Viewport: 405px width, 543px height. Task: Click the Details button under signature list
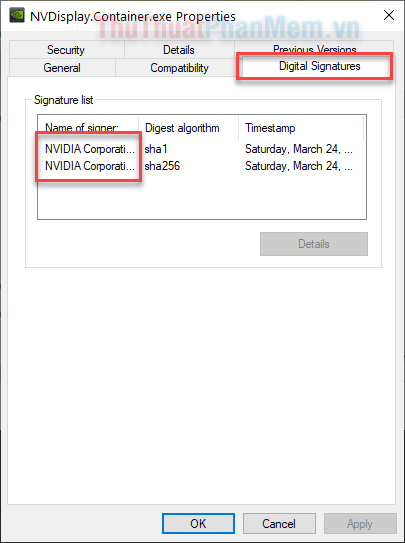tap(314, 244)
